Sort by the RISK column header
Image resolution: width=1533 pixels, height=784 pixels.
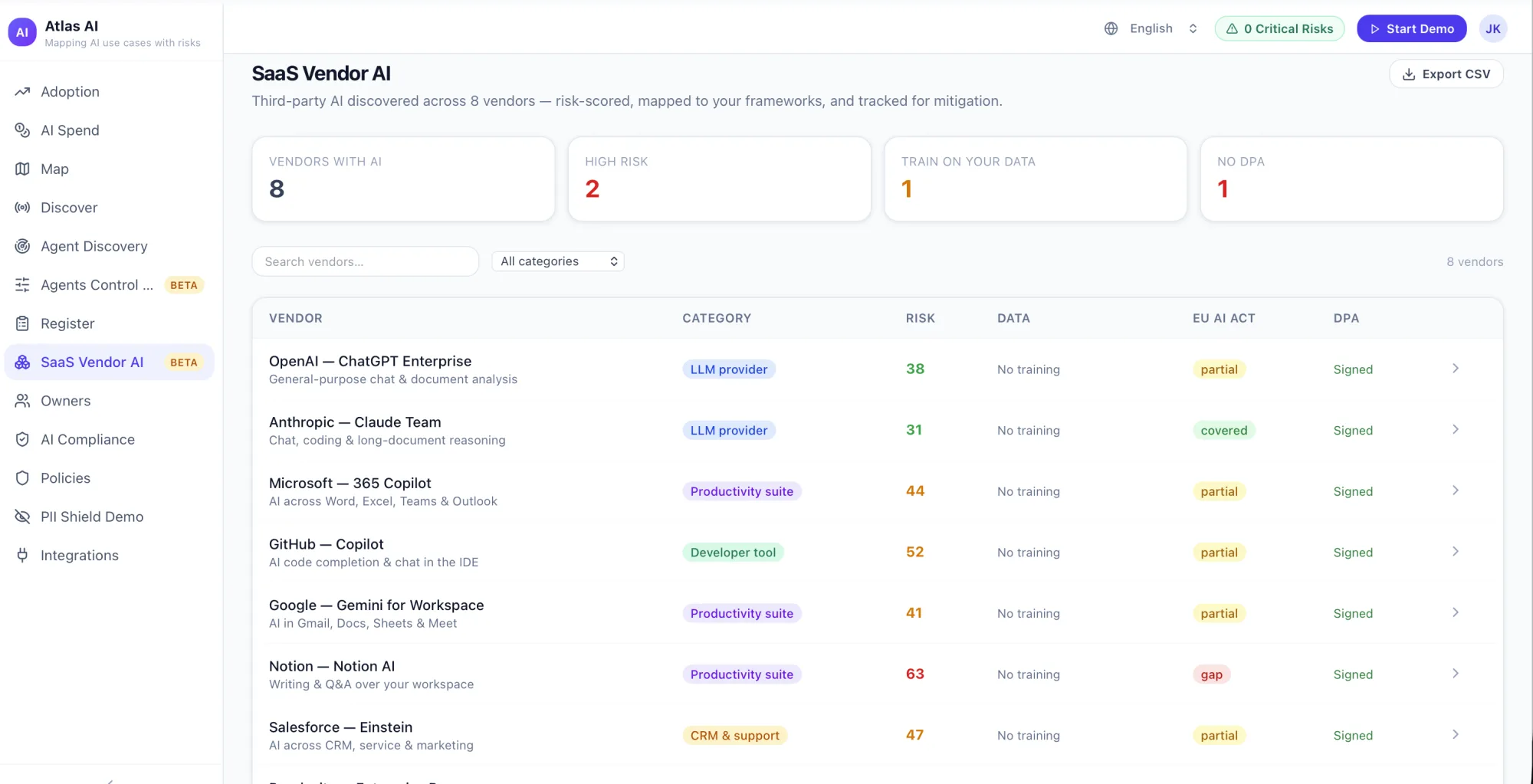(920, 318)
